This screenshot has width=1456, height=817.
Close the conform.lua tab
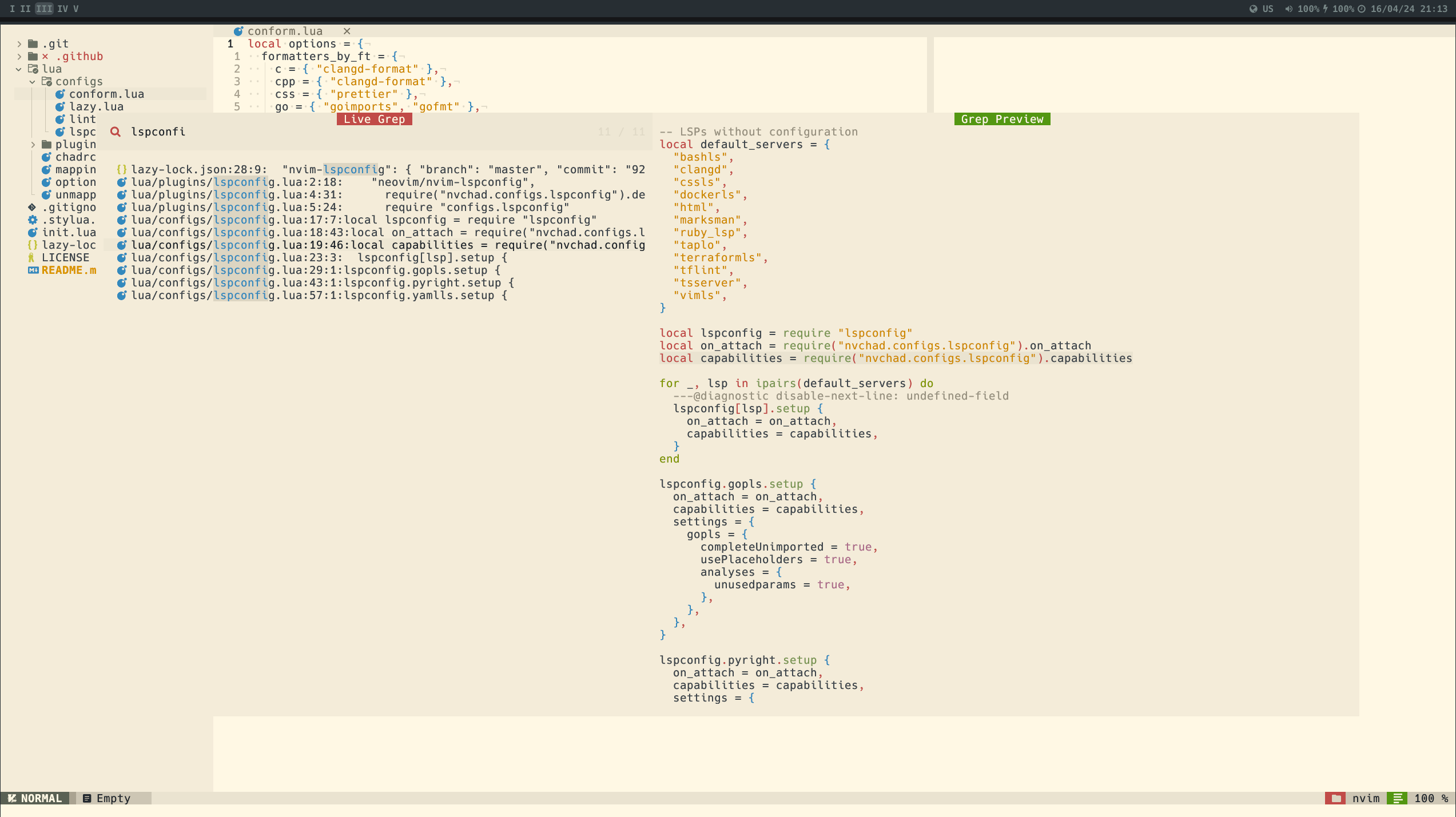point(347,31)
